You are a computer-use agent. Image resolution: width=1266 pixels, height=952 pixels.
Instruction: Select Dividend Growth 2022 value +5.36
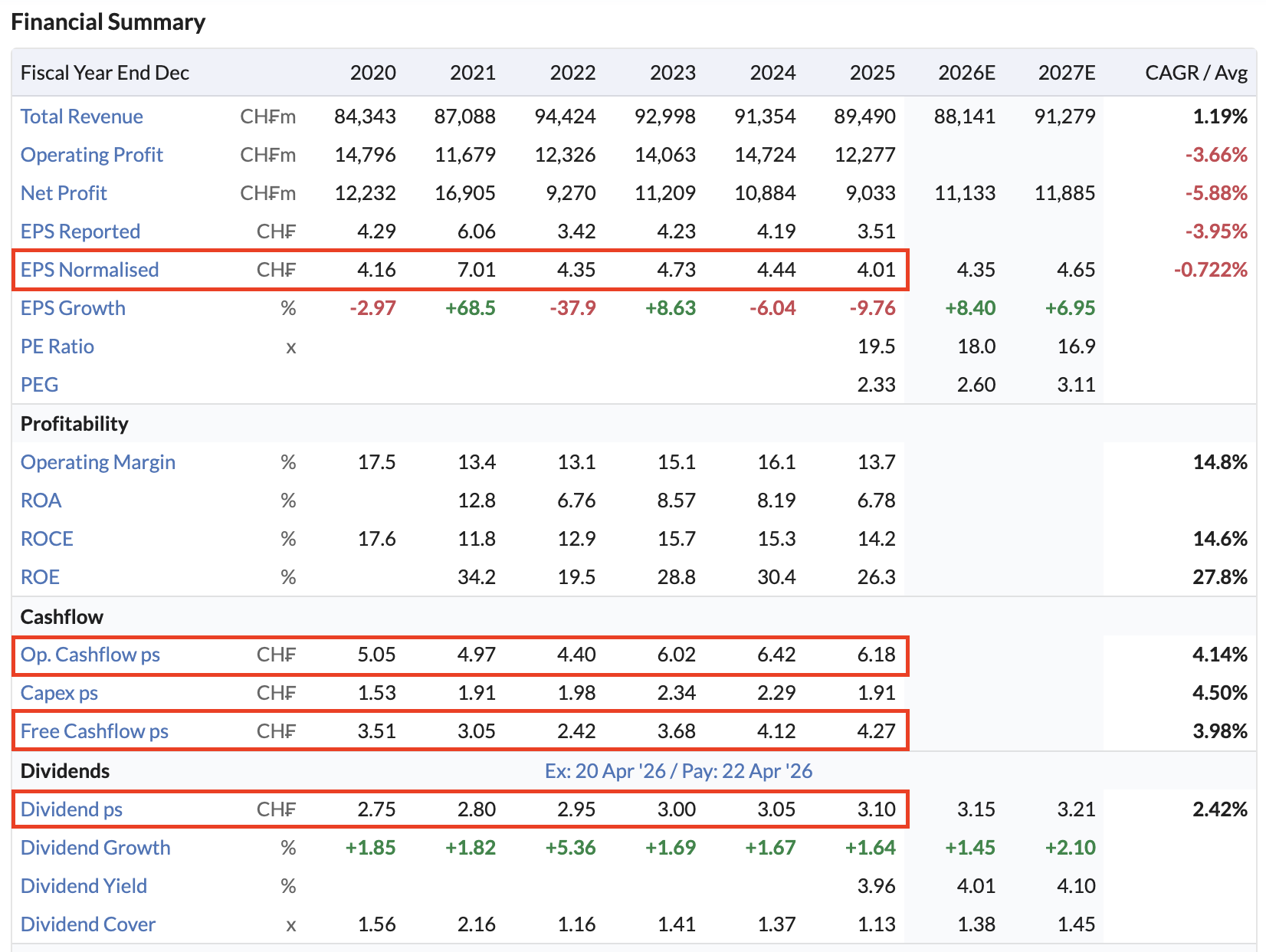pyautogui.click(x=571, y=848)
